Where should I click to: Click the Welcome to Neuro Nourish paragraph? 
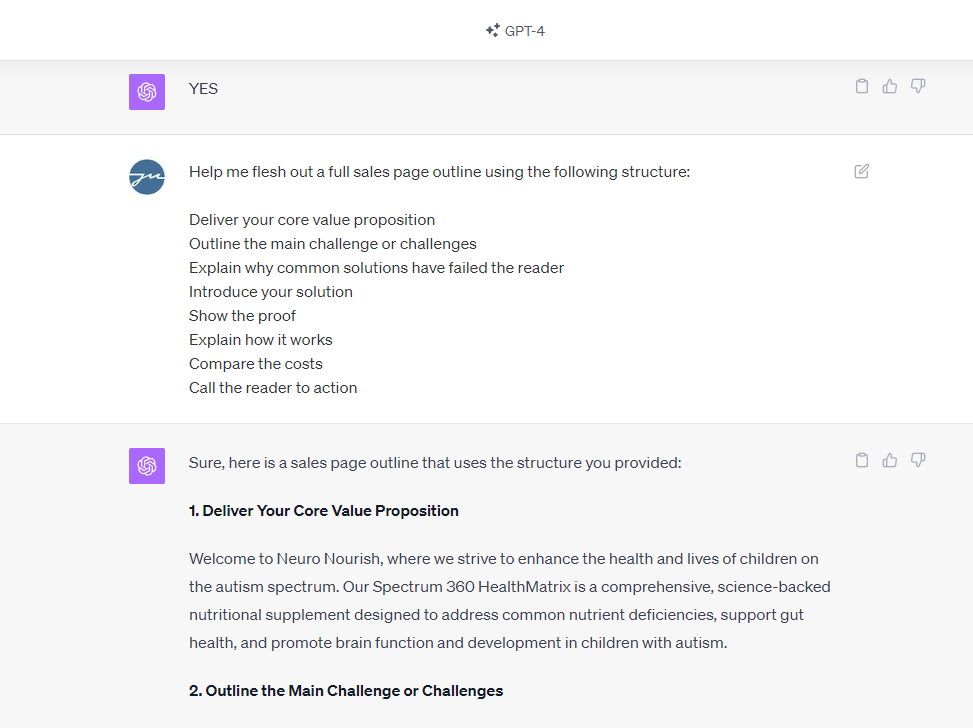click(509, 601)
